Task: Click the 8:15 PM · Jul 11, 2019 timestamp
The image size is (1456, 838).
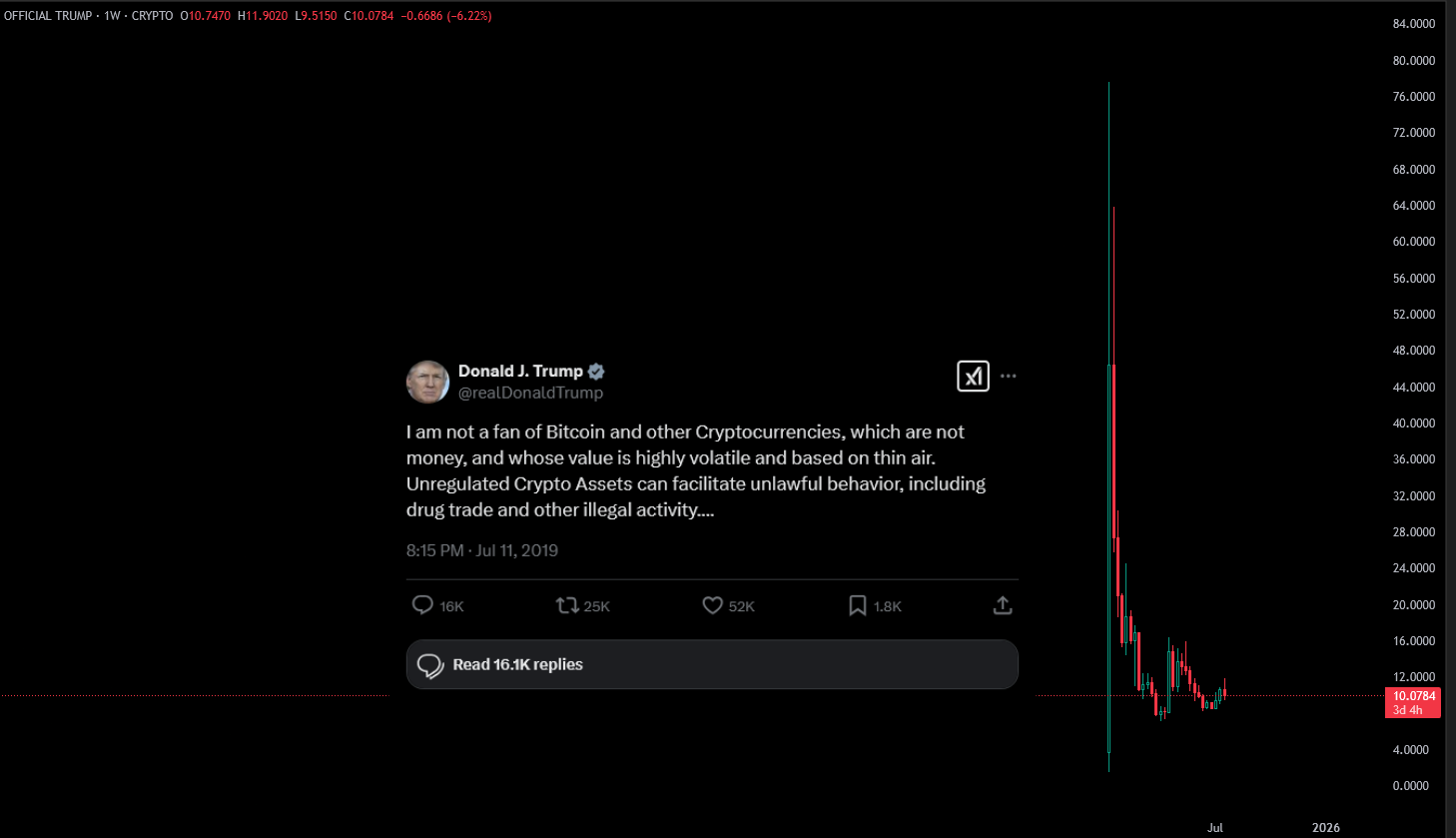Action: click(x=482, y=550)
